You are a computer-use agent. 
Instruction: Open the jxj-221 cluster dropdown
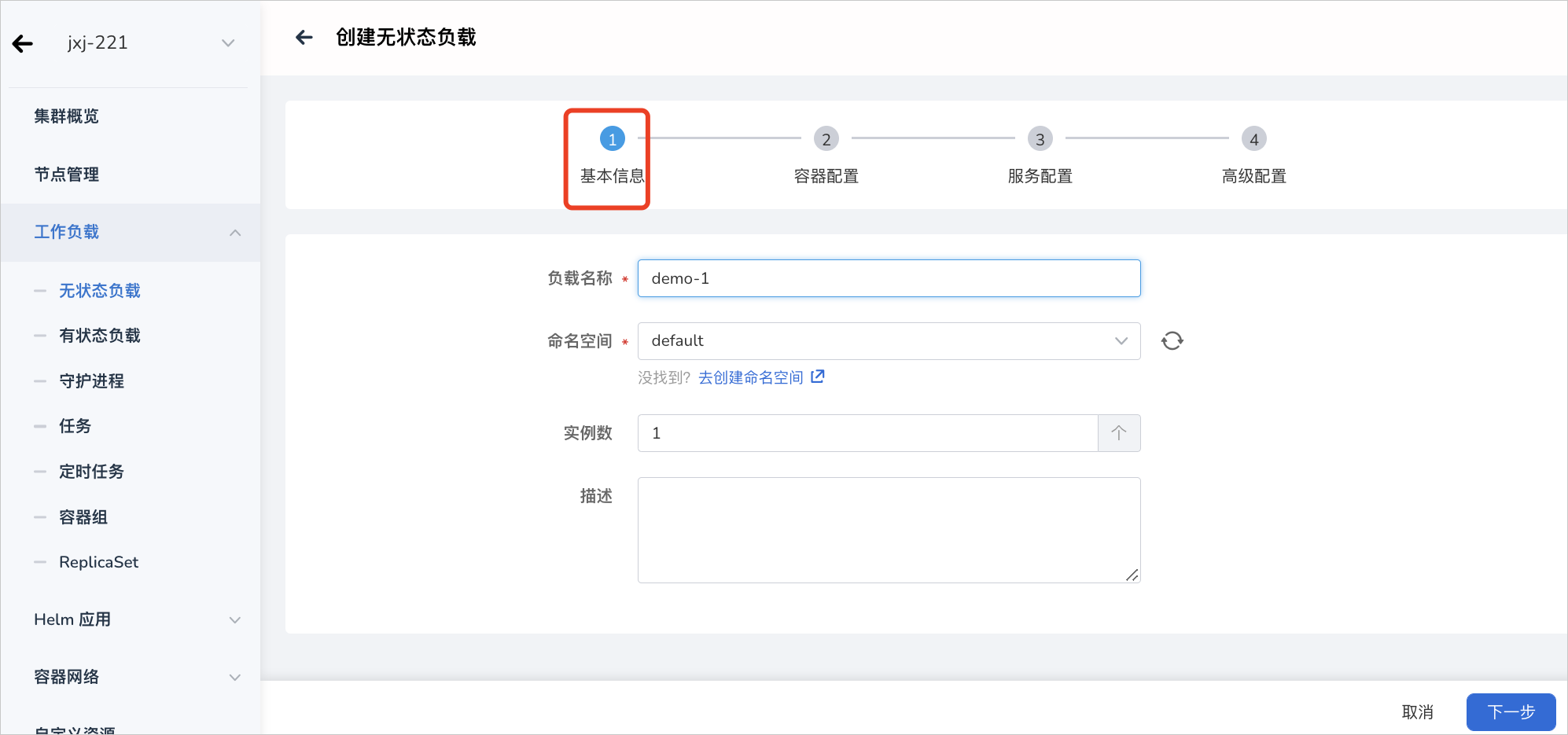click(x=228, y=43)
